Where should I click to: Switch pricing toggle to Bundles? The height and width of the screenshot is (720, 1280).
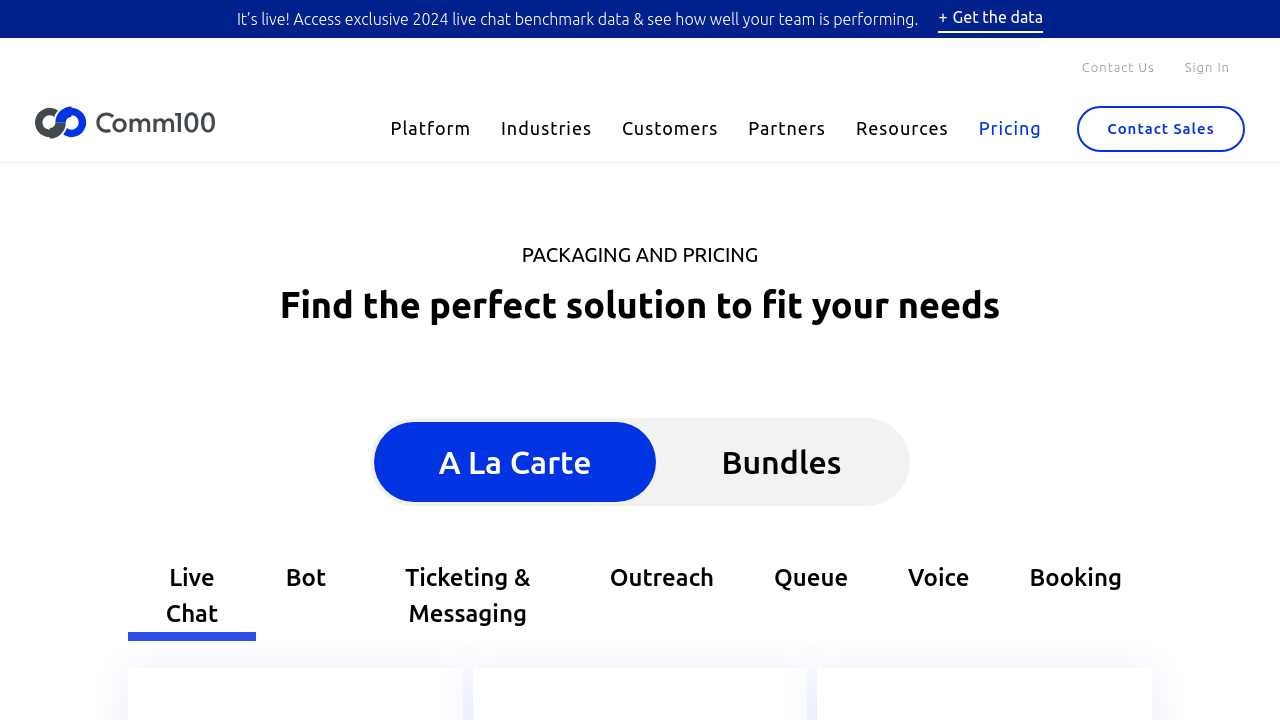(780, 462)
